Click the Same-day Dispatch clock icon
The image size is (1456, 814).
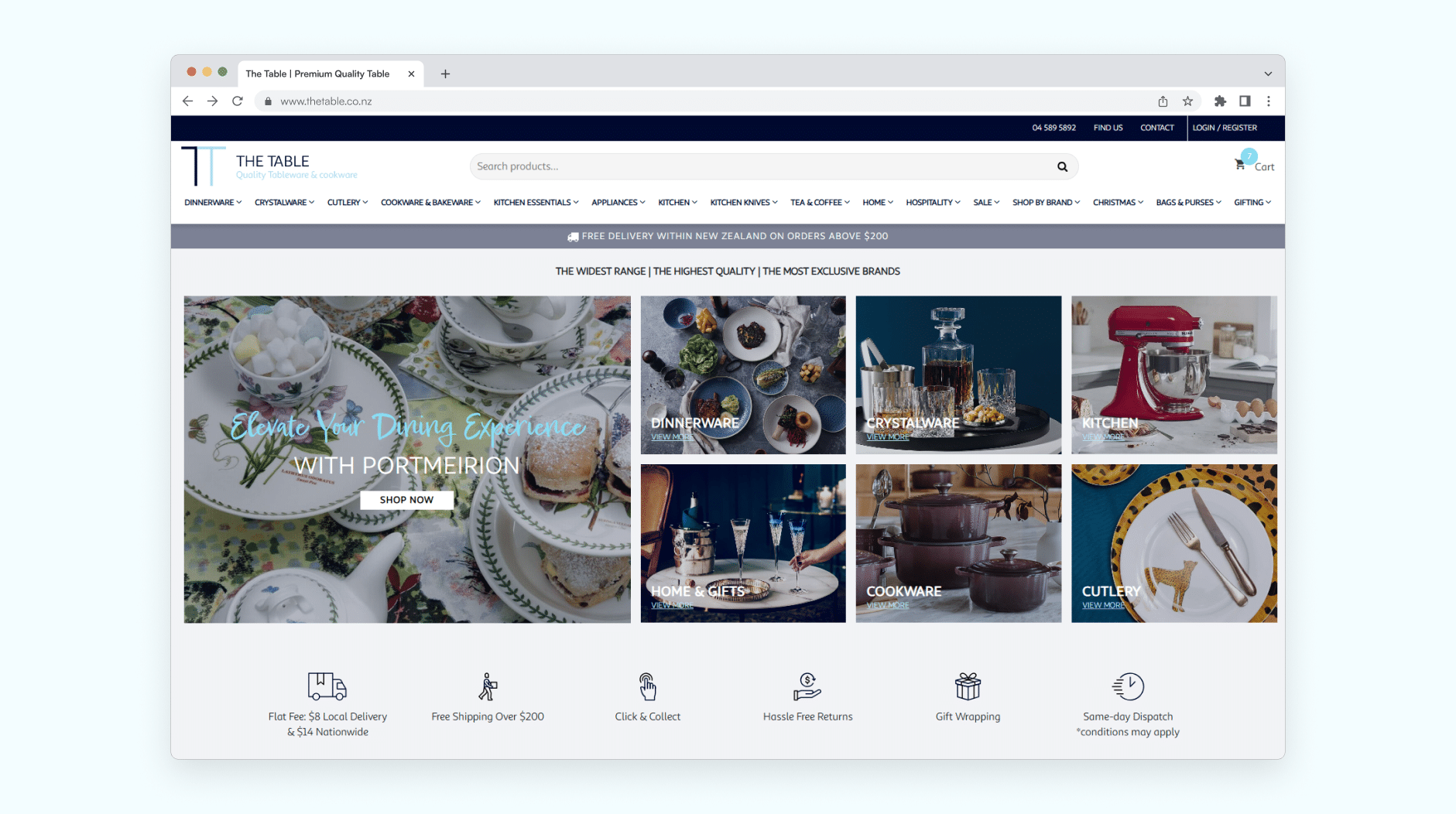[1128, 686]
